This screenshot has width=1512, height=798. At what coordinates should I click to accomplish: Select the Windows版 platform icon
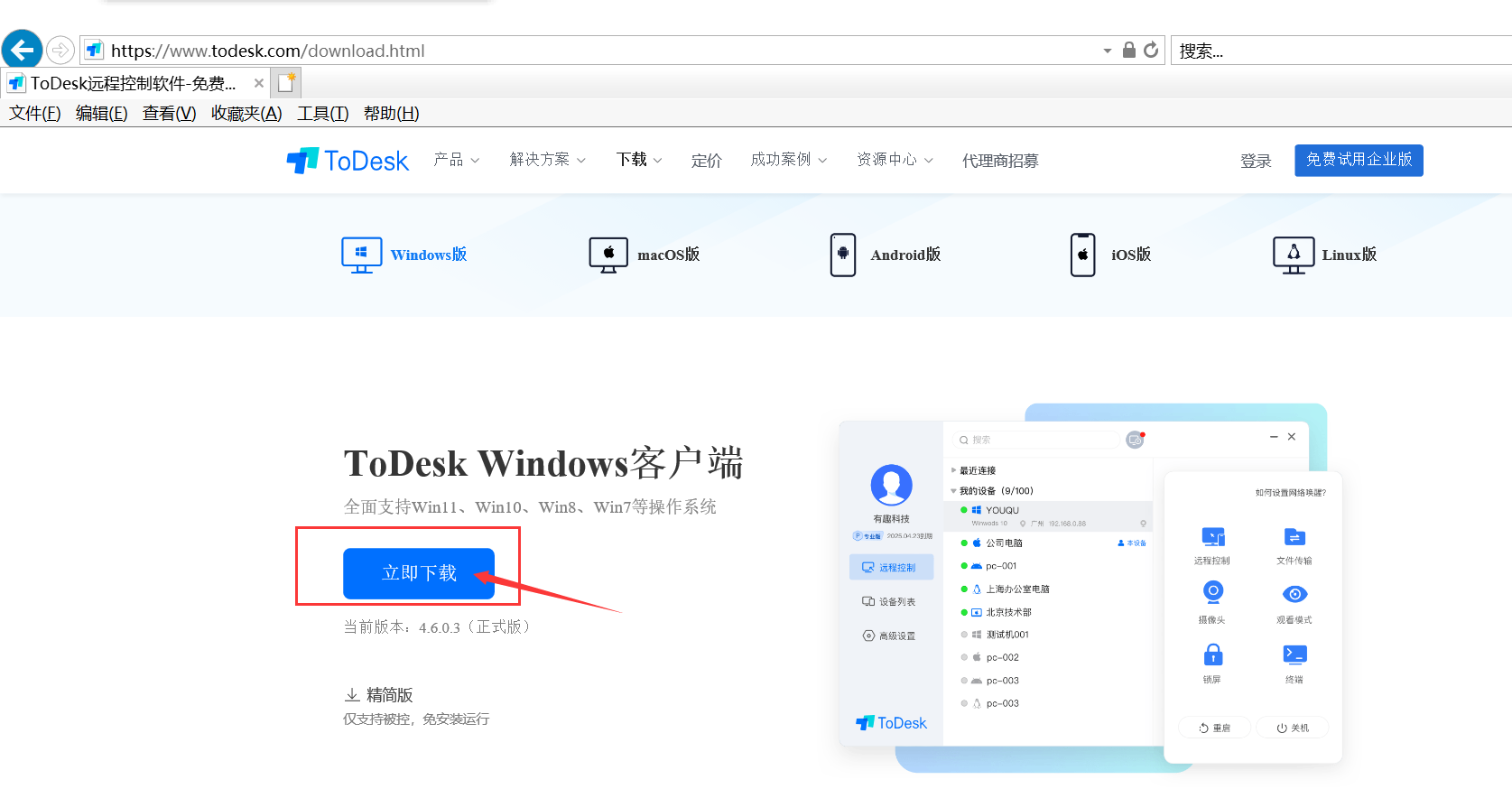[362, 255]
